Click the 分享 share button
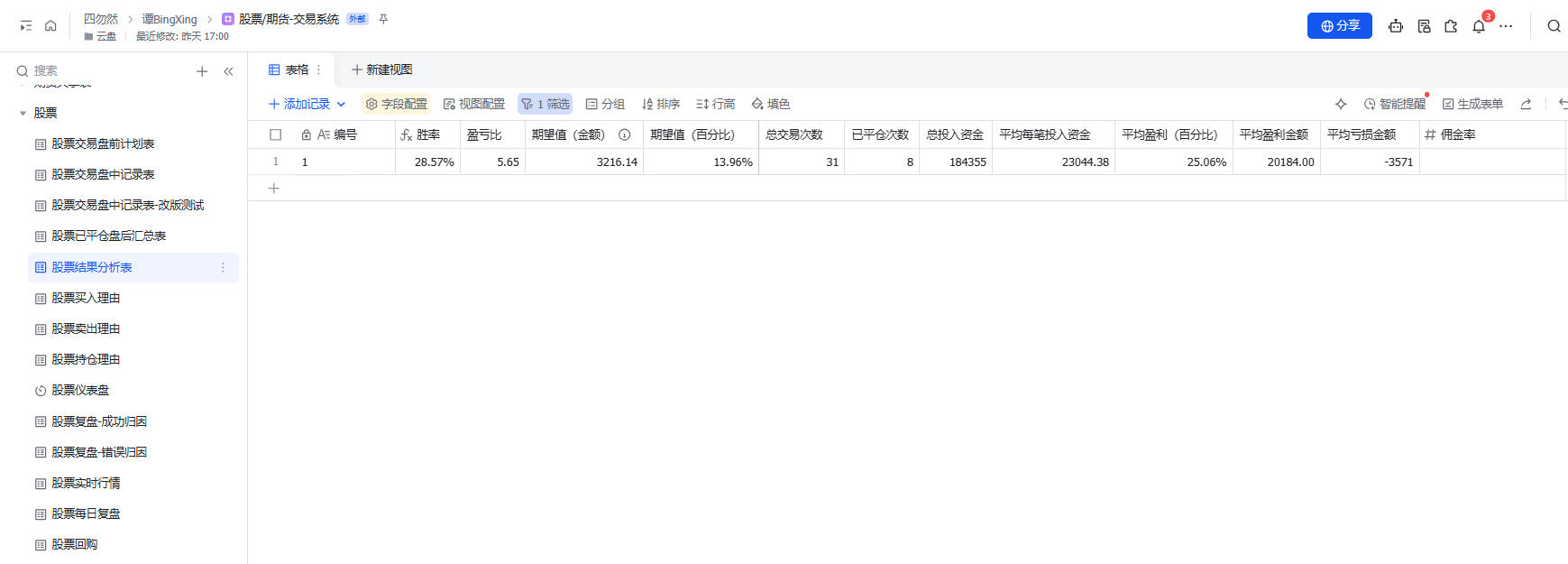1568x564 pixels. (1340, 26)
